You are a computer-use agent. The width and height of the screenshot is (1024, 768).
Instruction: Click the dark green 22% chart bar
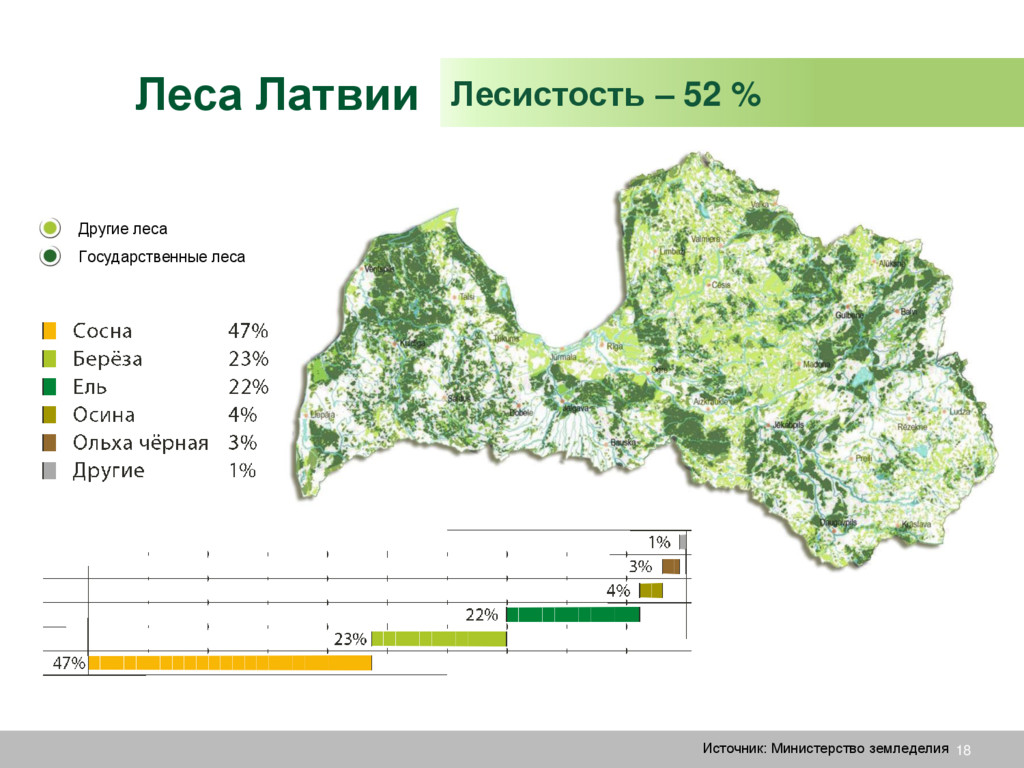[x=573, y=615]
